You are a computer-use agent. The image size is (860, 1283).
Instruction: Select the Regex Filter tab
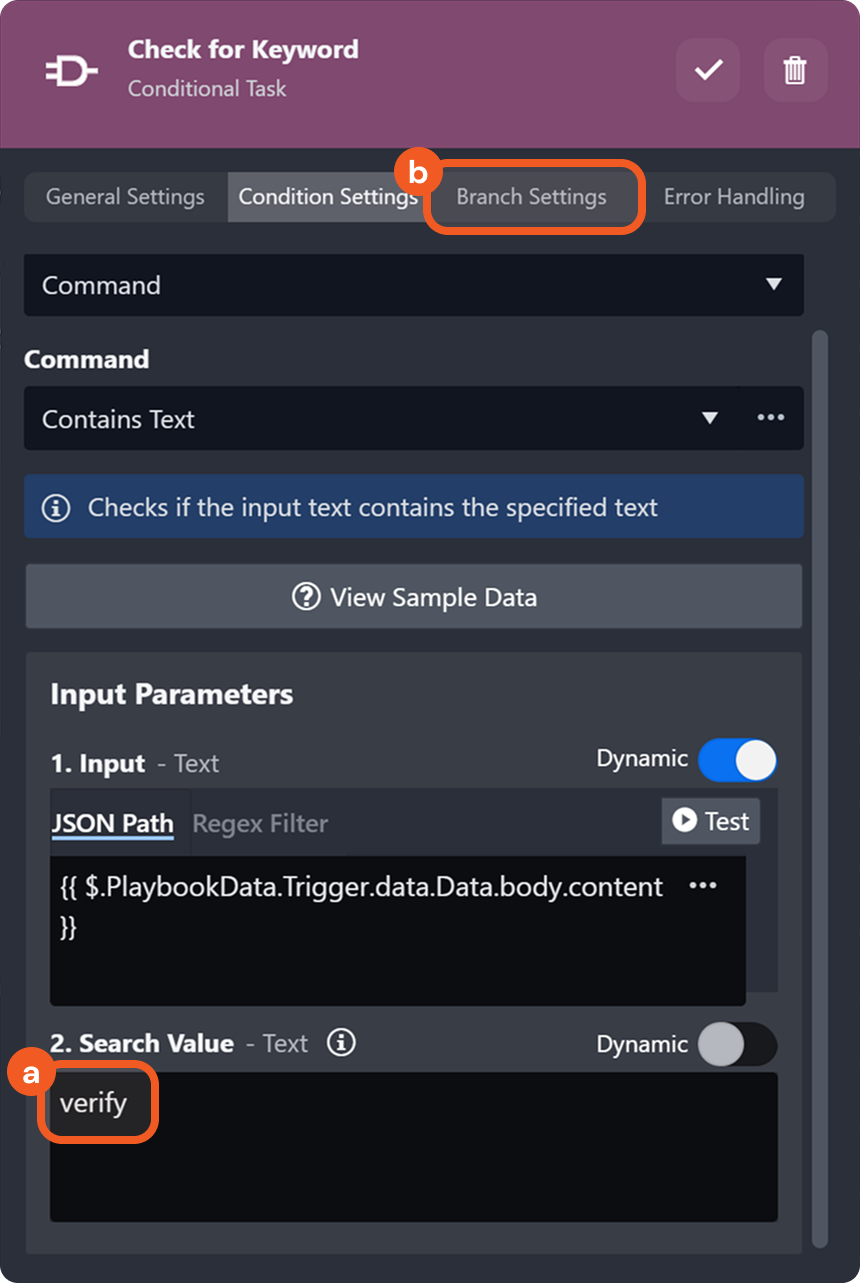pyautogui.click(x=260, y=824)
